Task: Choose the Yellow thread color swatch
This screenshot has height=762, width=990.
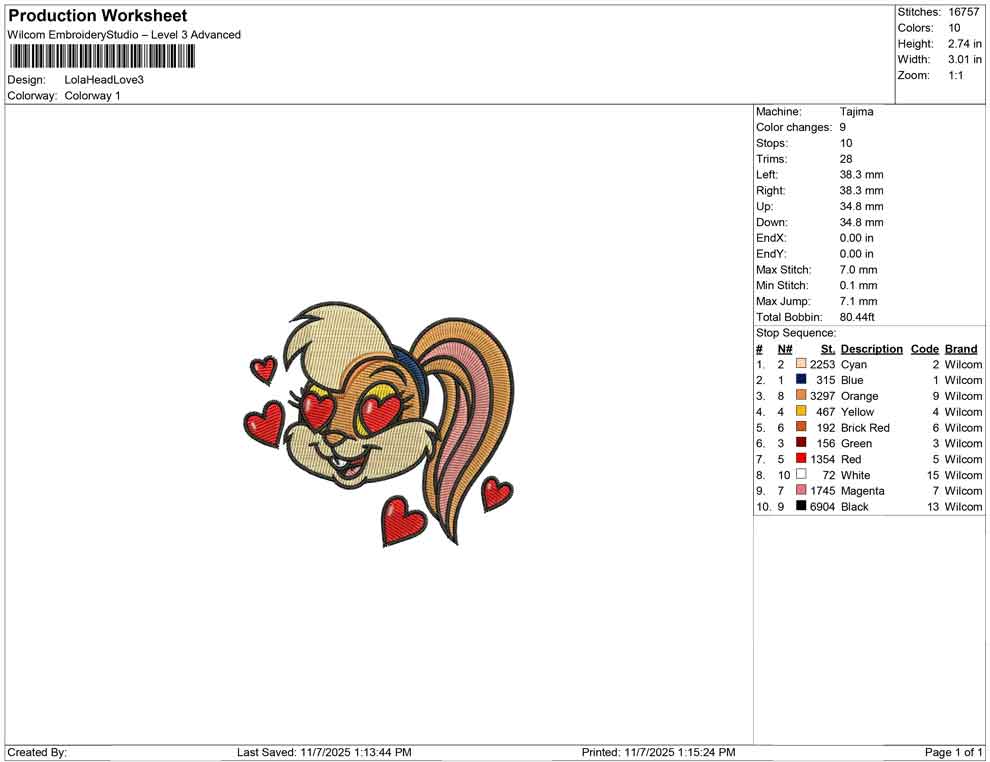Action: click(x=801, y=412)
